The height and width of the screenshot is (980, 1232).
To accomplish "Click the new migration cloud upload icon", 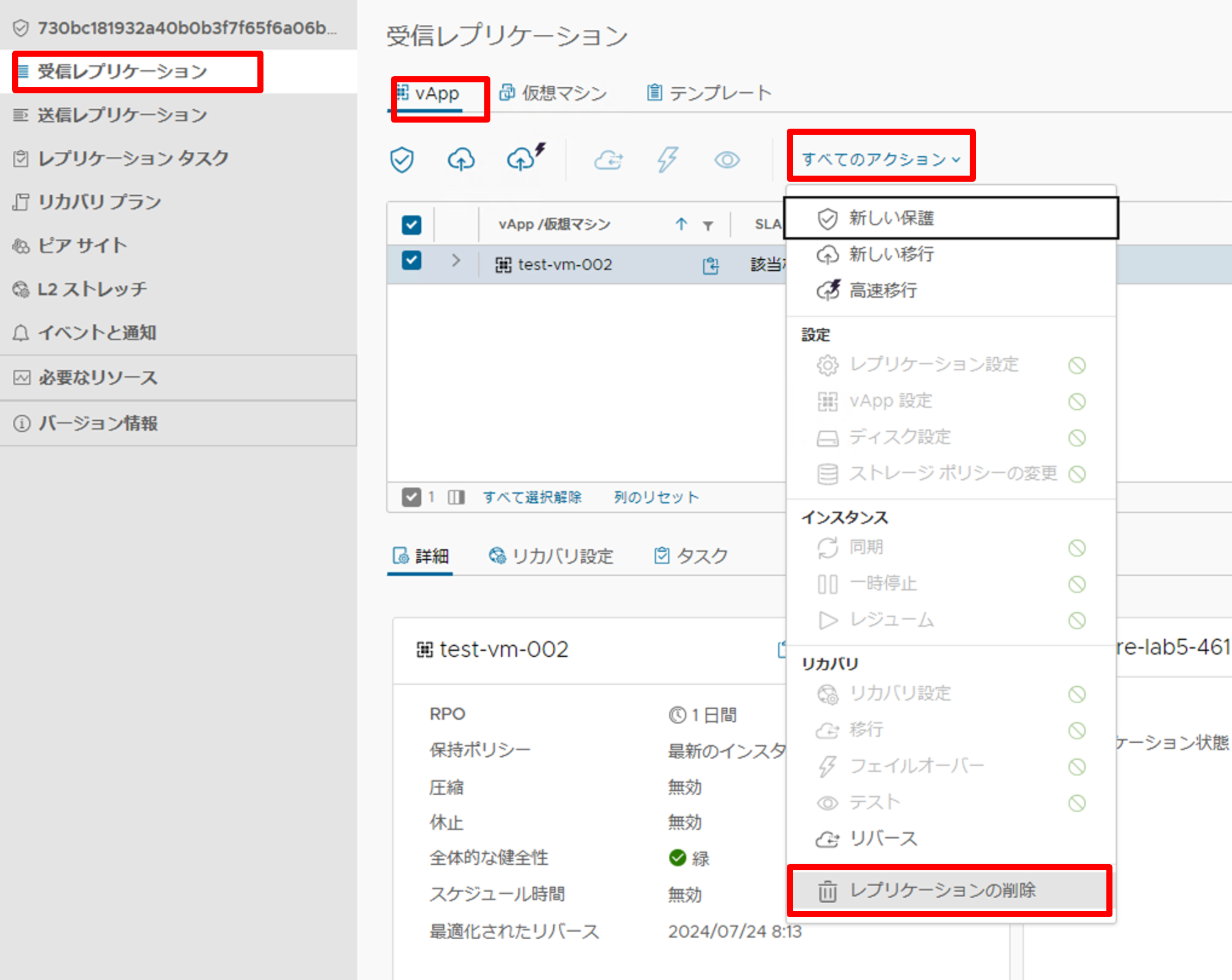I will (x=461, y=159).
